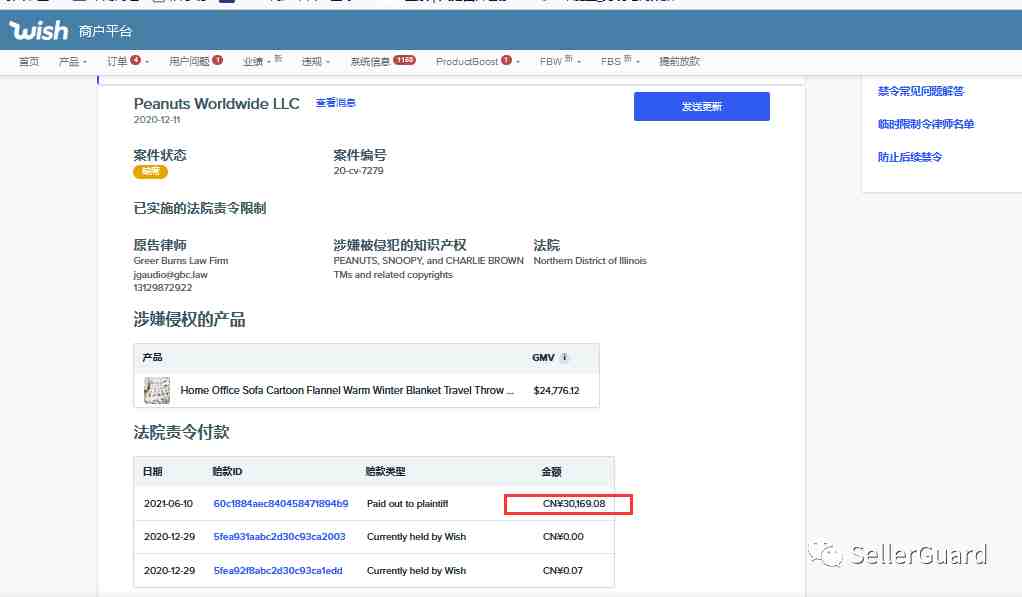Click the 1160 notification badge

(404, 60)
